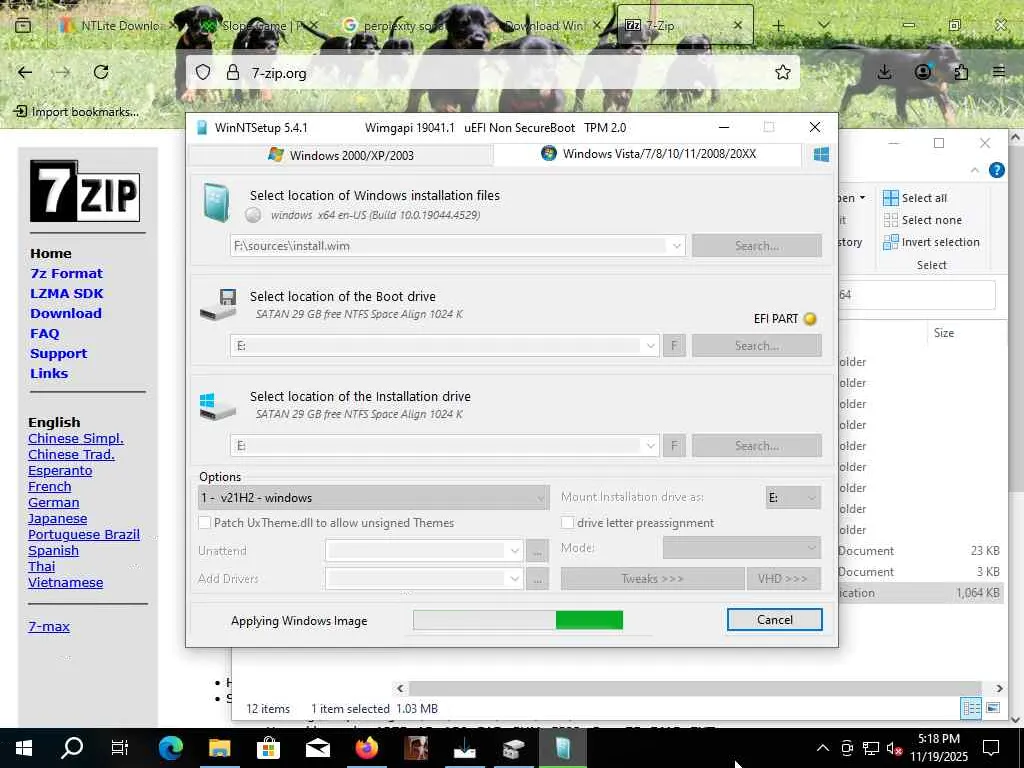Viewport: 1024px width, 768px height.
Task: Switch to Windows Vista/7/8/10/11/2008/20XX tab
Action: click(x=648, y=154)
